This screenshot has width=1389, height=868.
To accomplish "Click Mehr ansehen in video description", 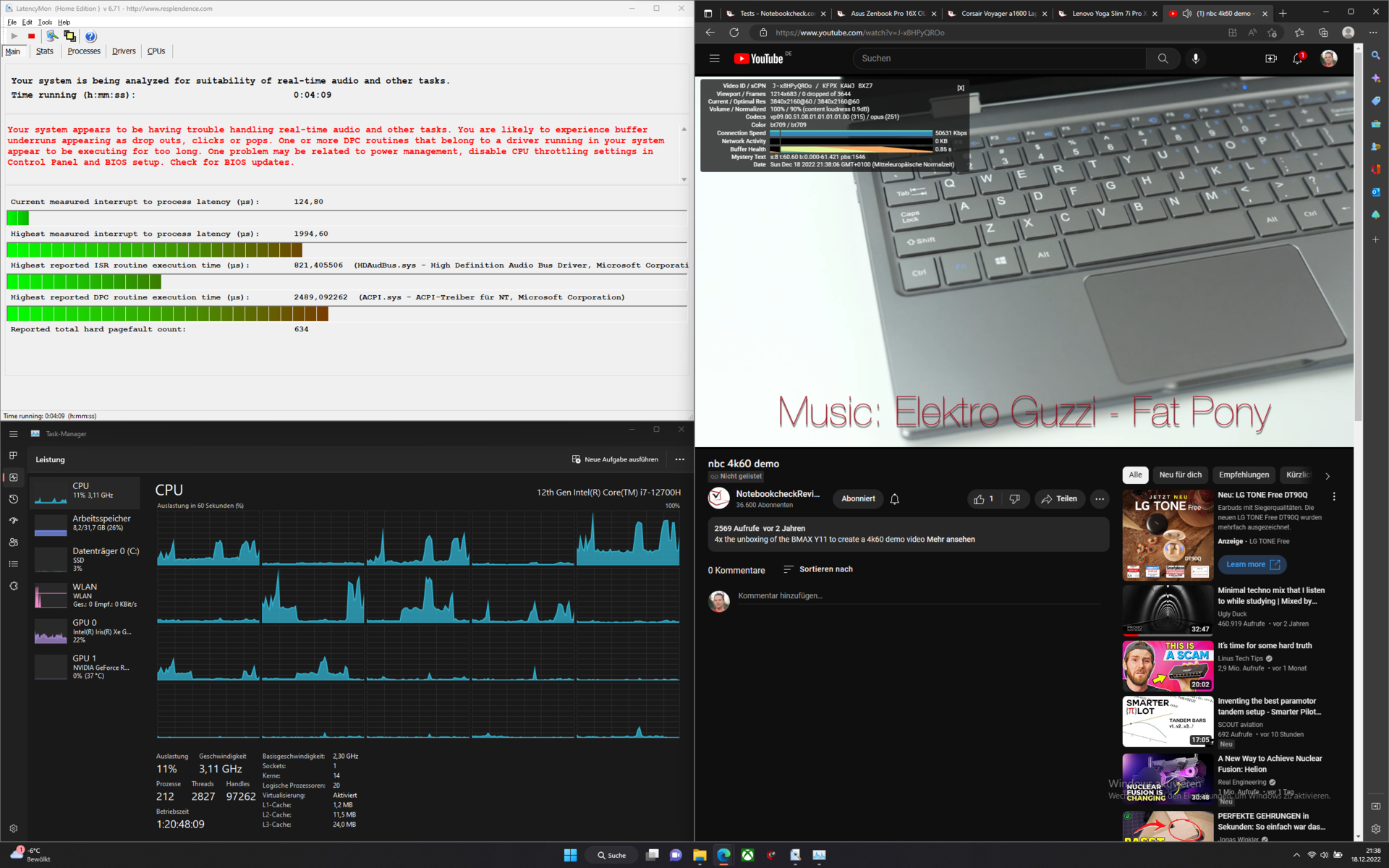I will tap(951, 540).
